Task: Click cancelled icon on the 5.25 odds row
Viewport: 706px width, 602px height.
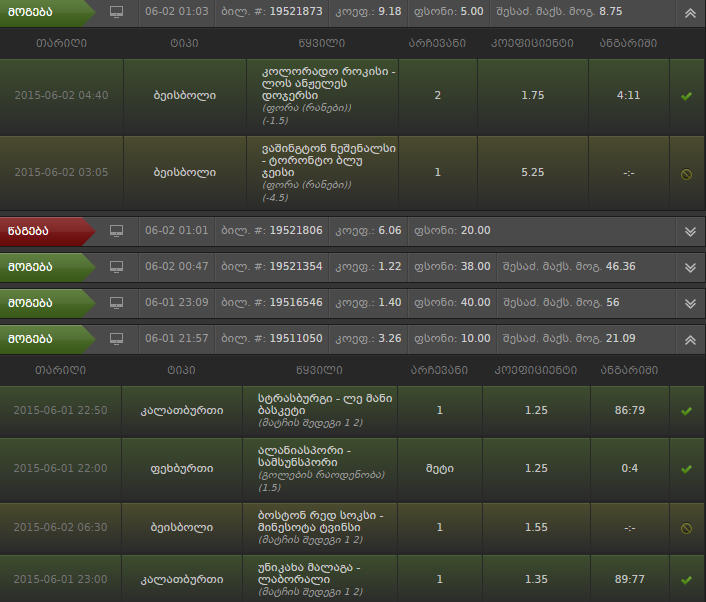Action: pos(686,174)
